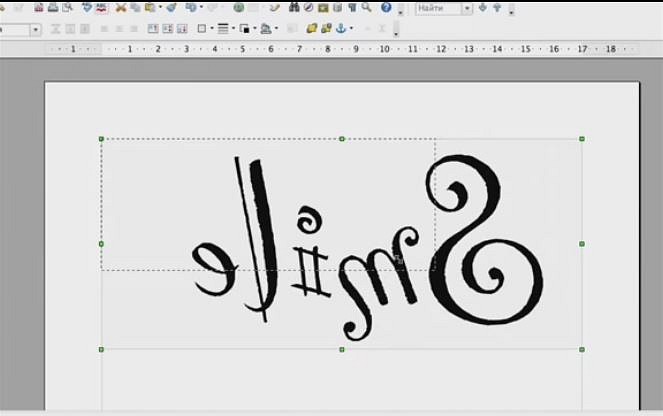This screenshot has height=416, width=663.
Task: Open the style combo box dropdown arrow
Action: coord(36,30)
